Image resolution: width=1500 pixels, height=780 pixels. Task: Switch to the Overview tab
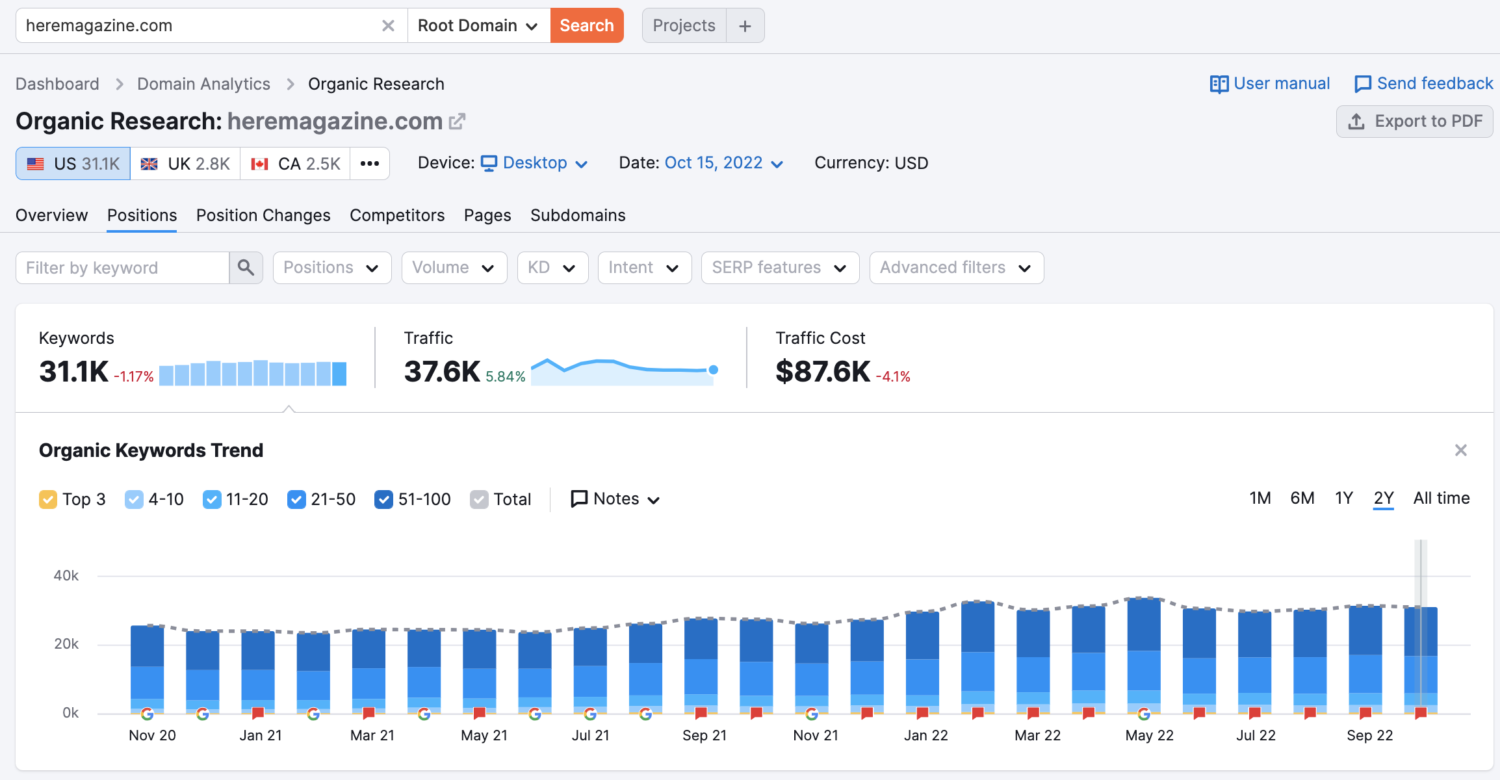point(52,215)
